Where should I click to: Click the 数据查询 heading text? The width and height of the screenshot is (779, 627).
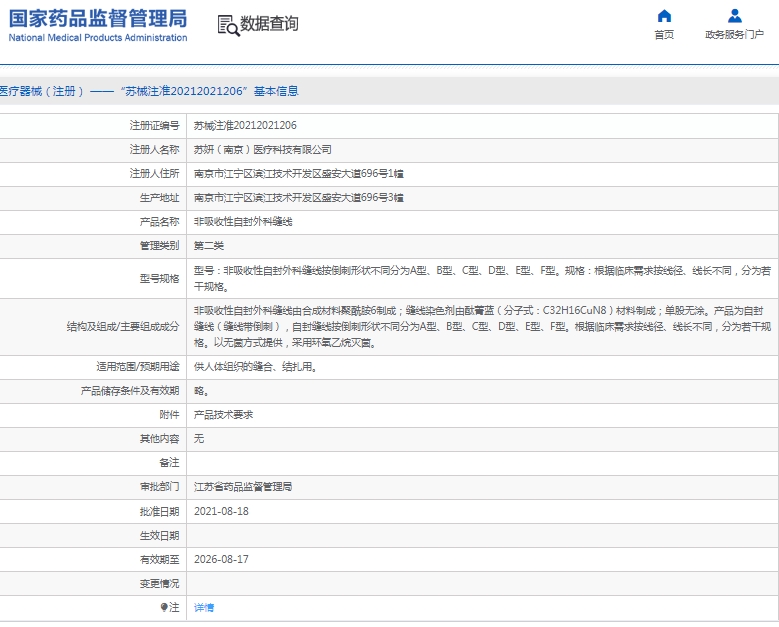269,23
